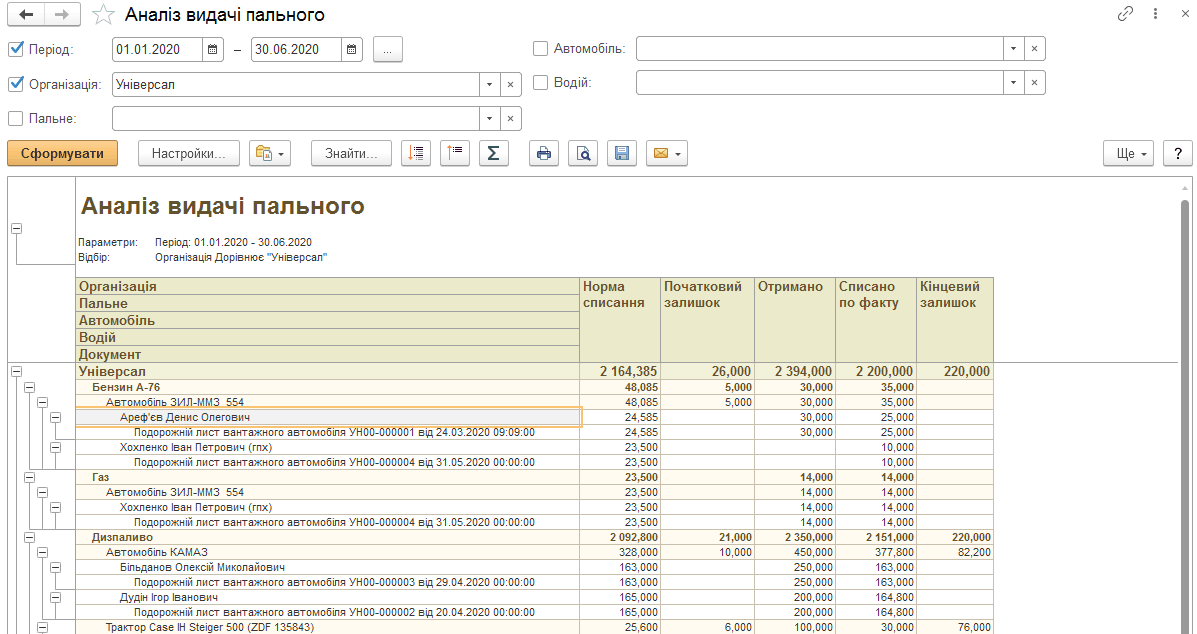This screenshot has width=1197, height=634.
Task: Click the Sum (Σ) toolbar icon
Action: [x=494, y=153]
